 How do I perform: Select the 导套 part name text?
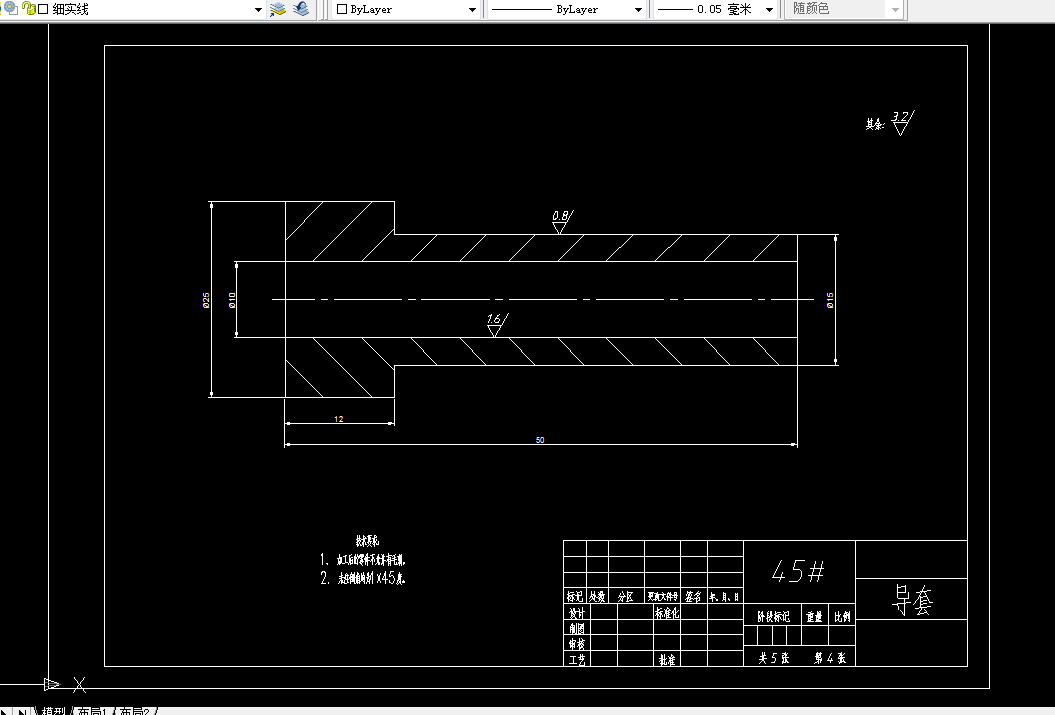pos(912,599)
